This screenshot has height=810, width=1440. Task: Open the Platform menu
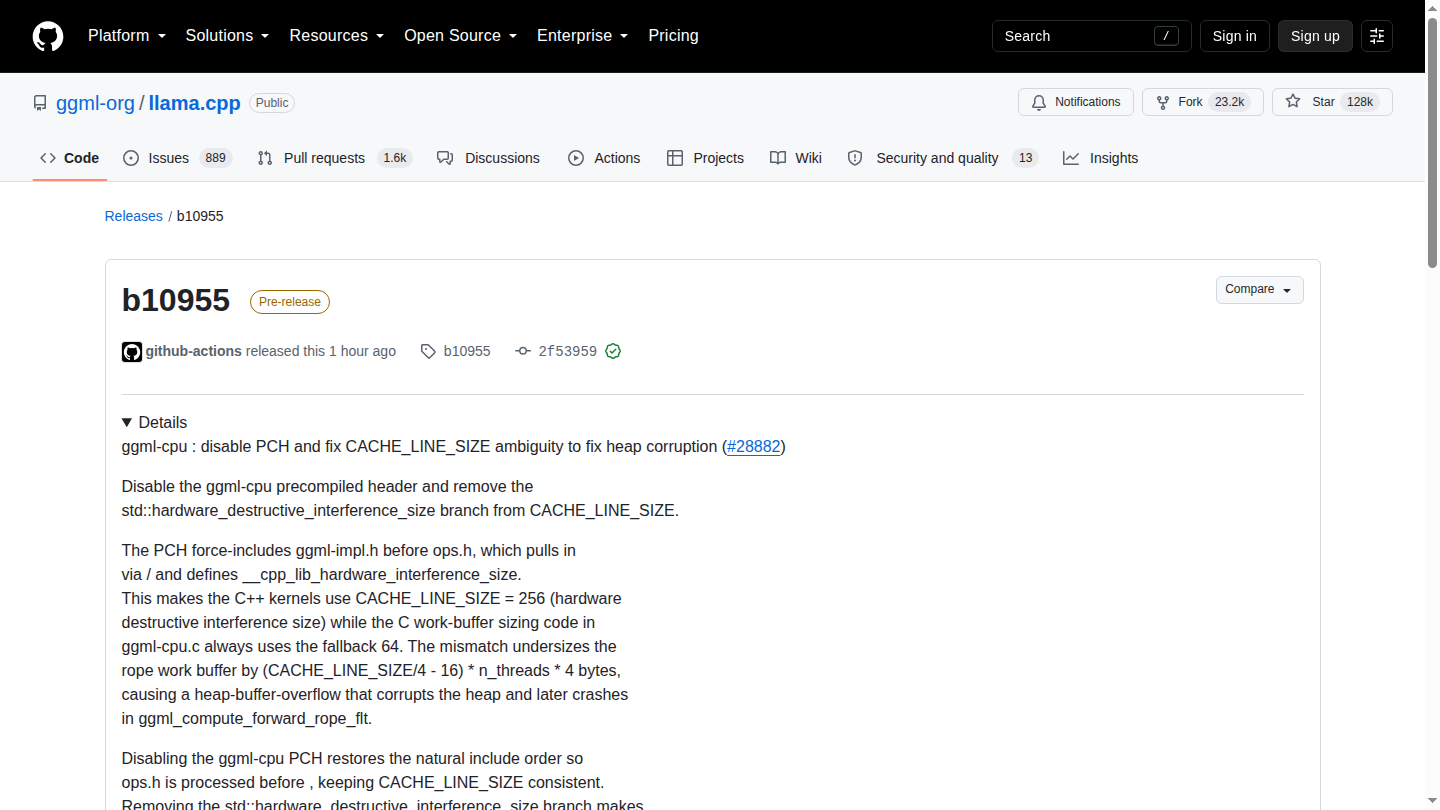coord(127,36)
